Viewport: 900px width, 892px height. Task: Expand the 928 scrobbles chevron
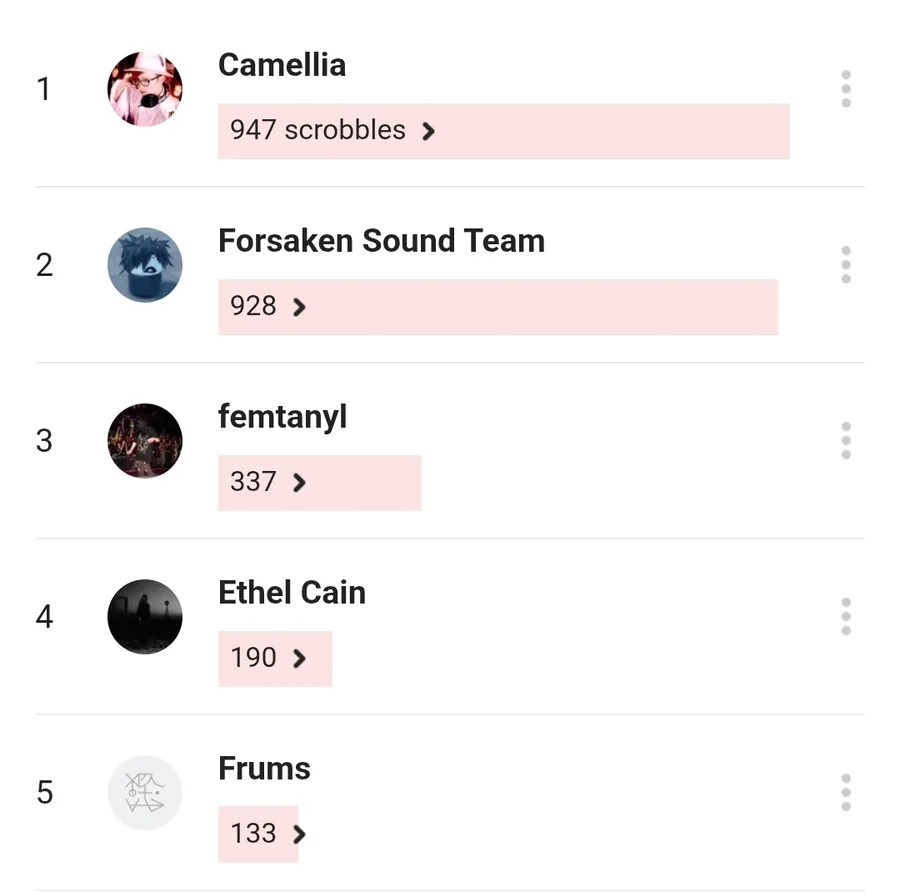(299, 307)
